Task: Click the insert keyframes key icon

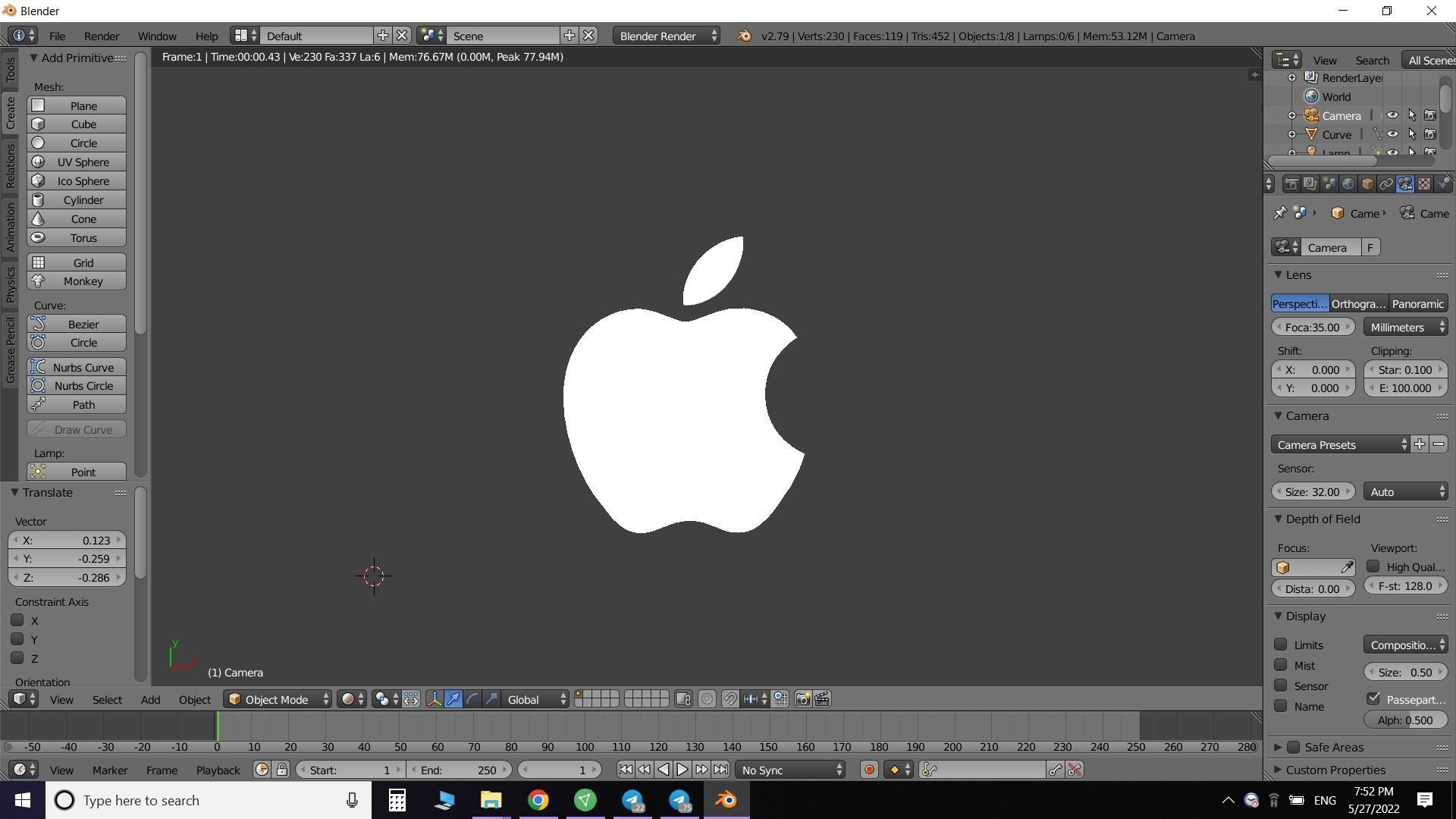Action: (1056, 770)
